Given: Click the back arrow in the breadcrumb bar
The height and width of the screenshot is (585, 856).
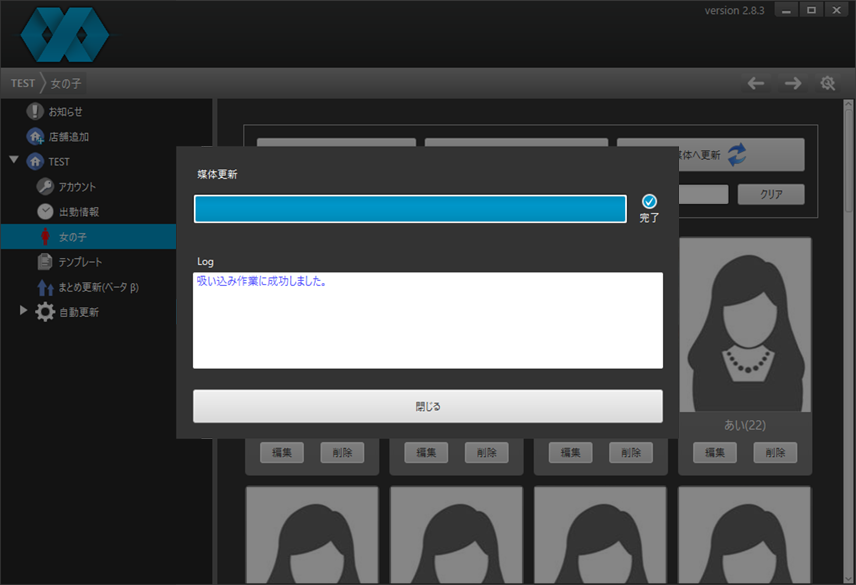Looking at the screenshot, I should [x=756, y=83].
